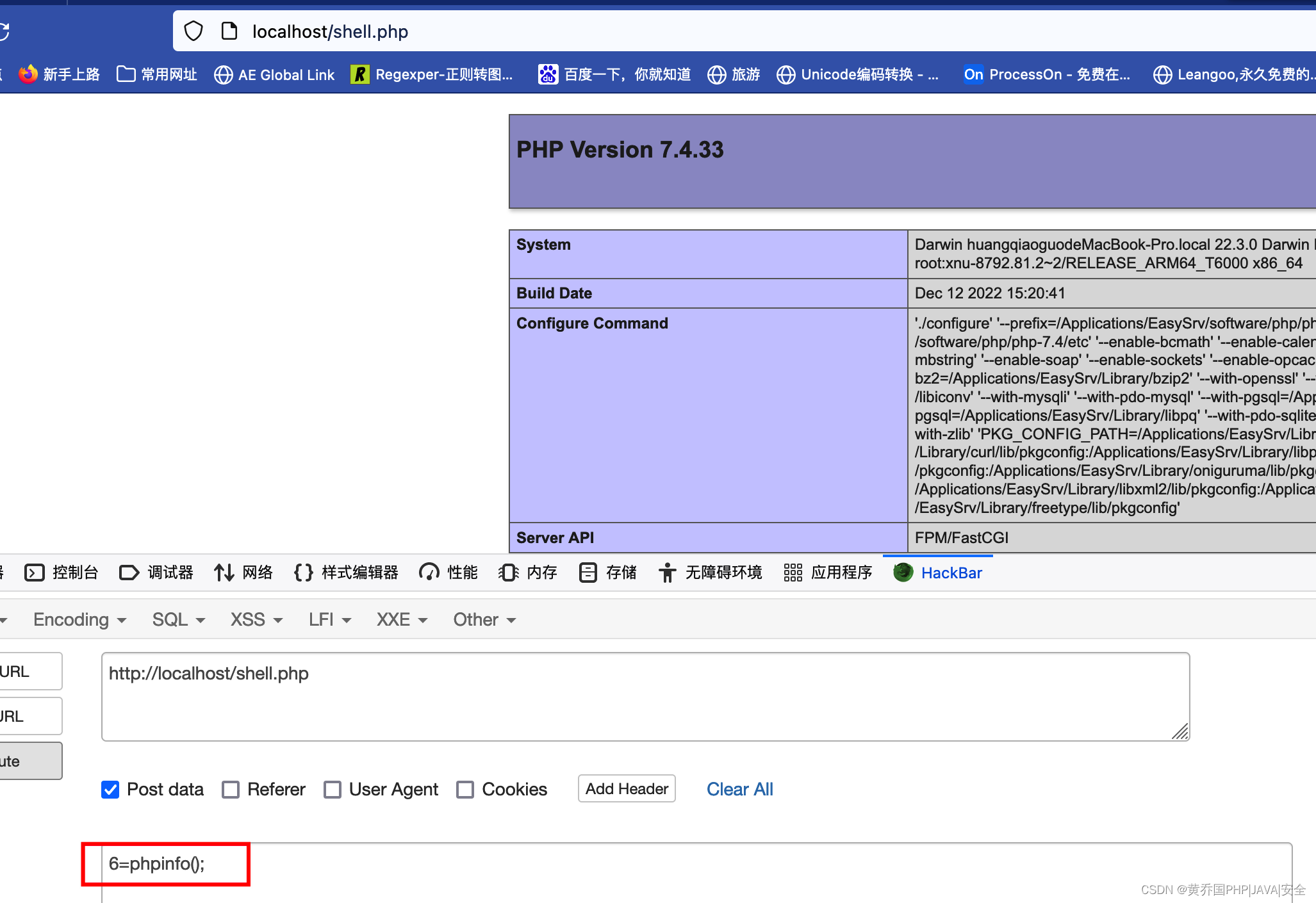Switch to the 样式编辑器 style editor tab
The image size is (1316, 903).
pyautogui.click(x=346, y=572)
